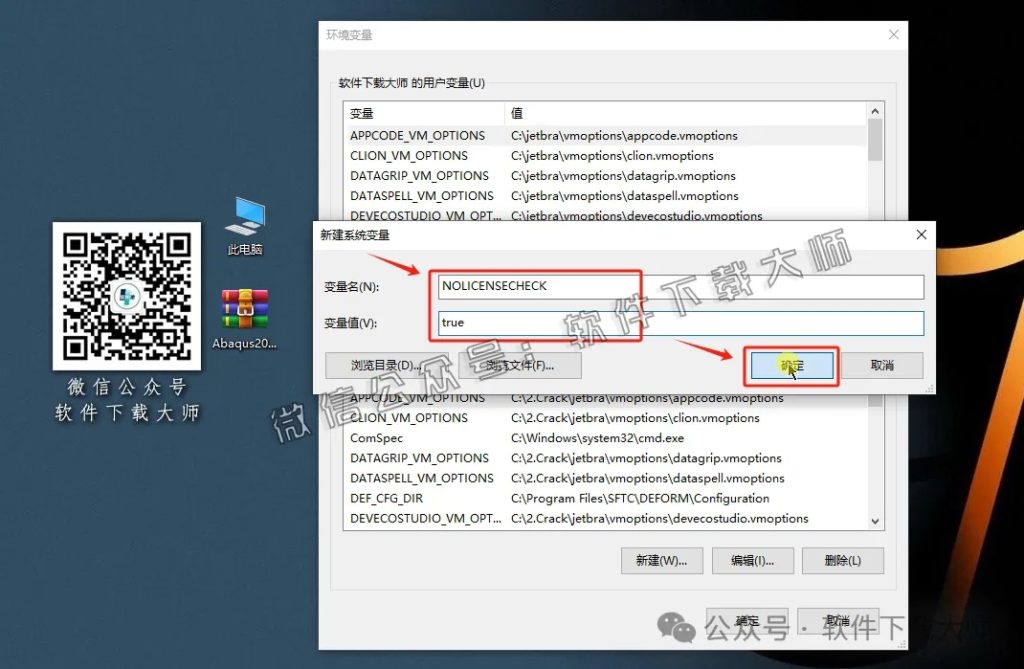Click 取消 to cancel the new variable
1024x669 pixels.
click(884, 366)
